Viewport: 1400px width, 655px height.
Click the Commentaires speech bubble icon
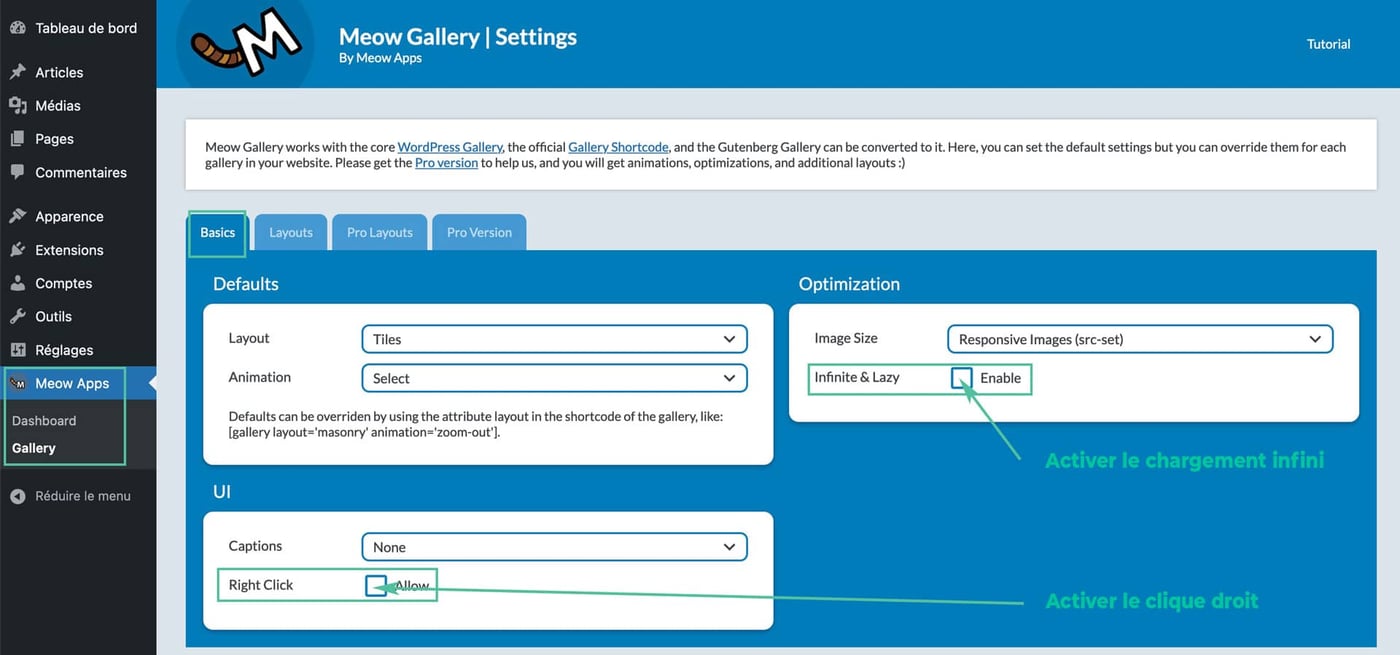click(x=17, y=172)
